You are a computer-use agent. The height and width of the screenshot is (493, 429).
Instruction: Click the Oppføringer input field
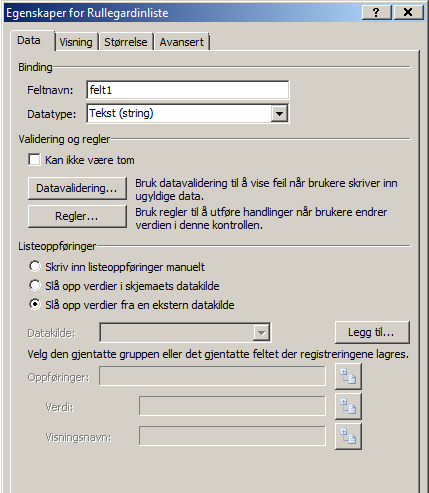coord(212,376)
